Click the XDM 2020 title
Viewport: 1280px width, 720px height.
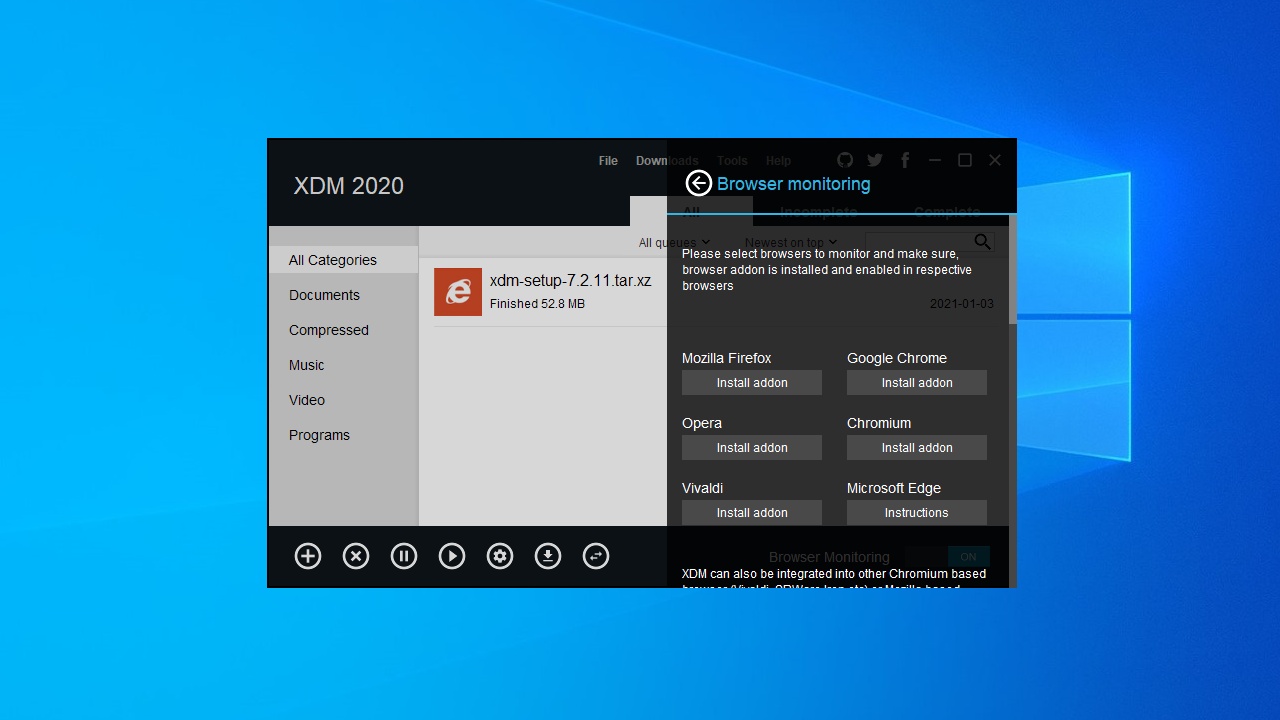click(x=349, y=186)
